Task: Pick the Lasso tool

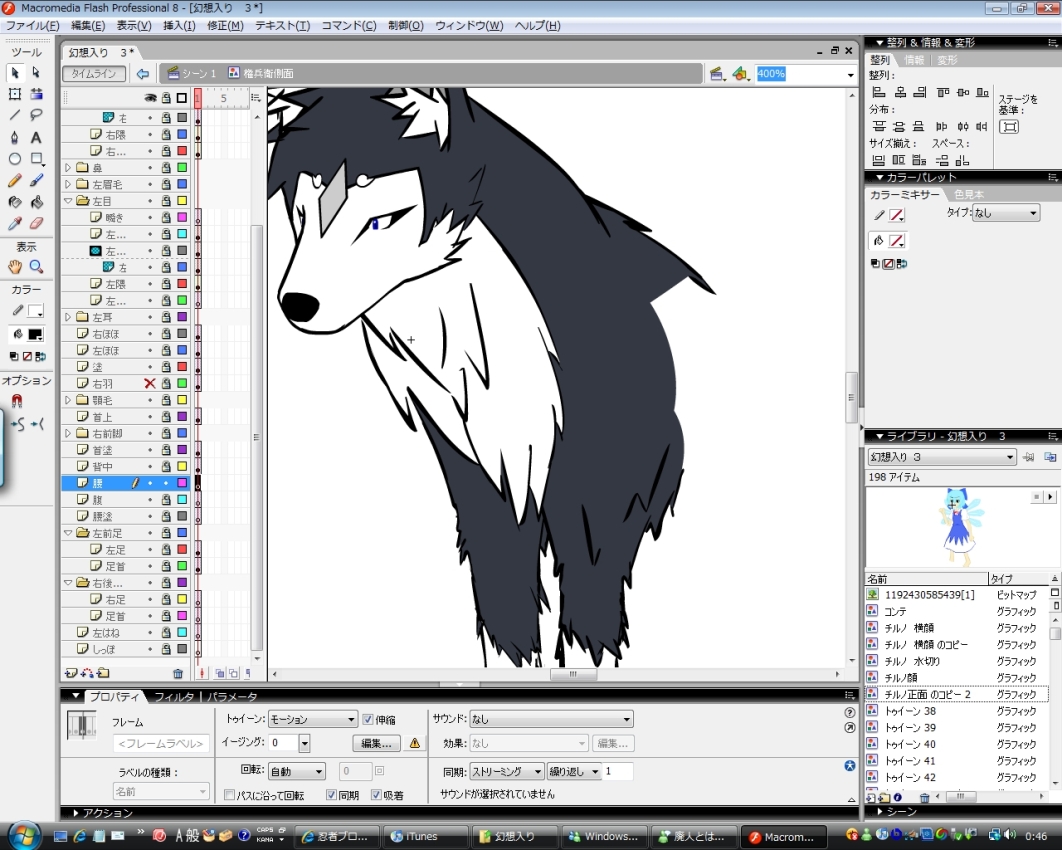Action: click(36, 116)
